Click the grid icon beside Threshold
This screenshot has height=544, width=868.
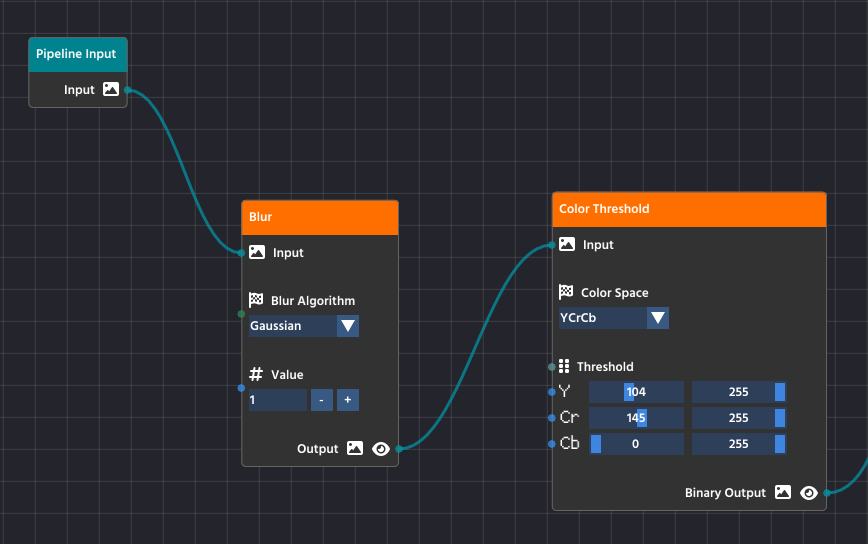pos(564,366)
